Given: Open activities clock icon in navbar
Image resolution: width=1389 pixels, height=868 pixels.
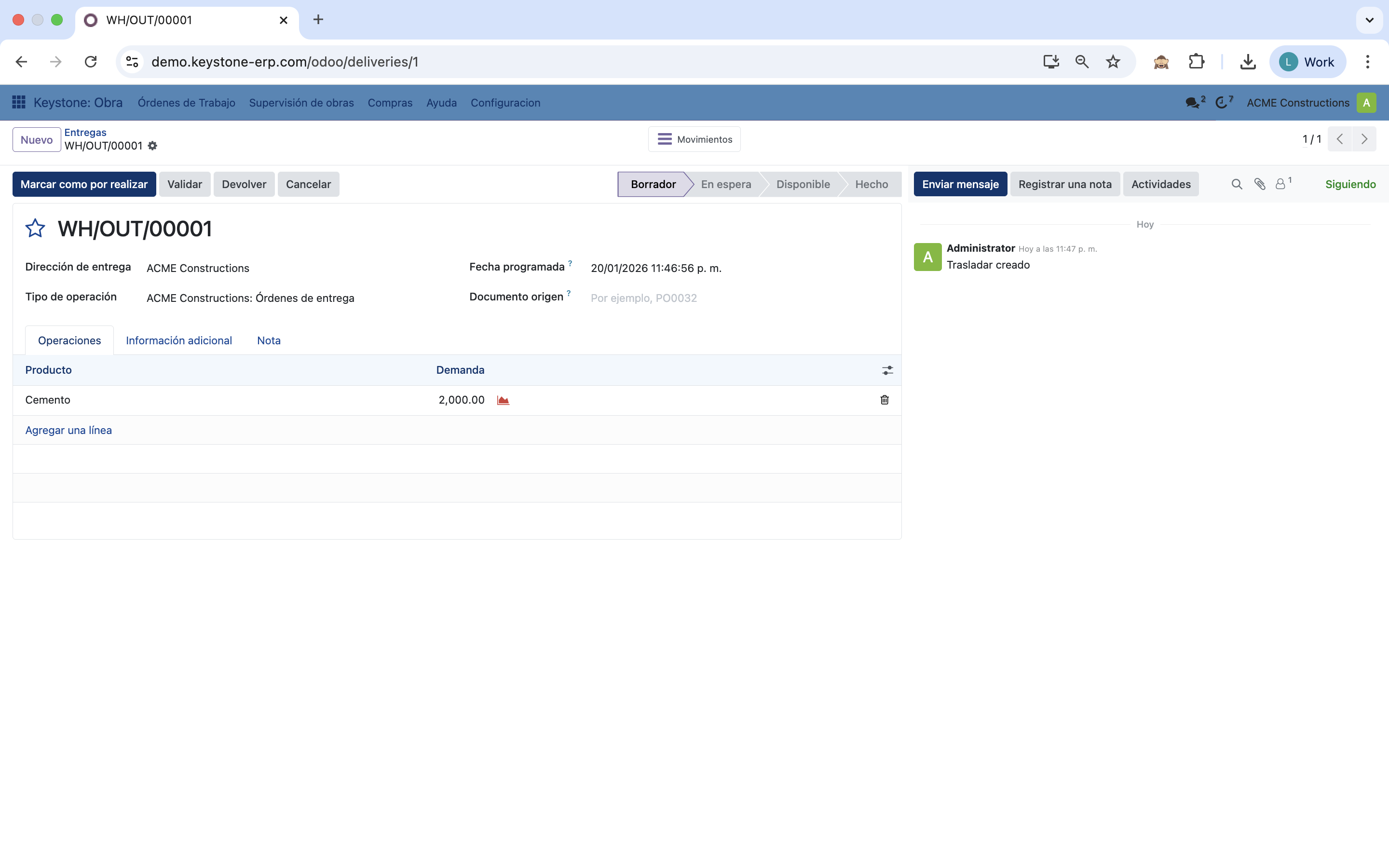Looking at the screenshot, I should [x=1221, y=103].
